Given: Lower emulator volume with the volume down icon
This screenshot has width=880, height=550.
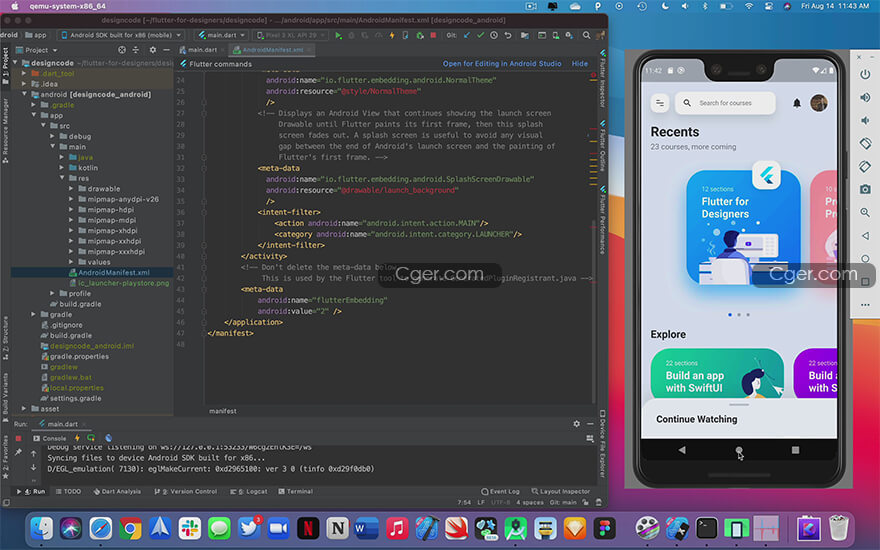Looking at the screenshot, I should 865,121.
